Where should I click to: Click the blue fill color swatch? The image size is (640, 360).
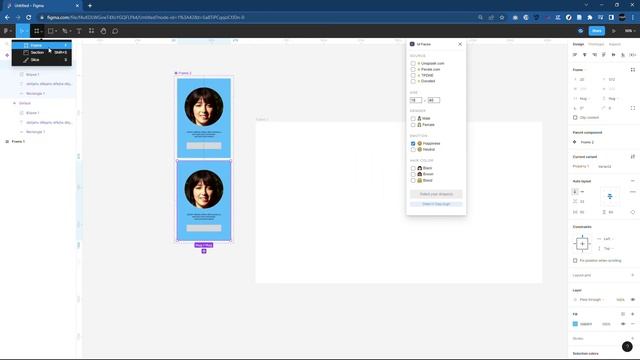575,324
